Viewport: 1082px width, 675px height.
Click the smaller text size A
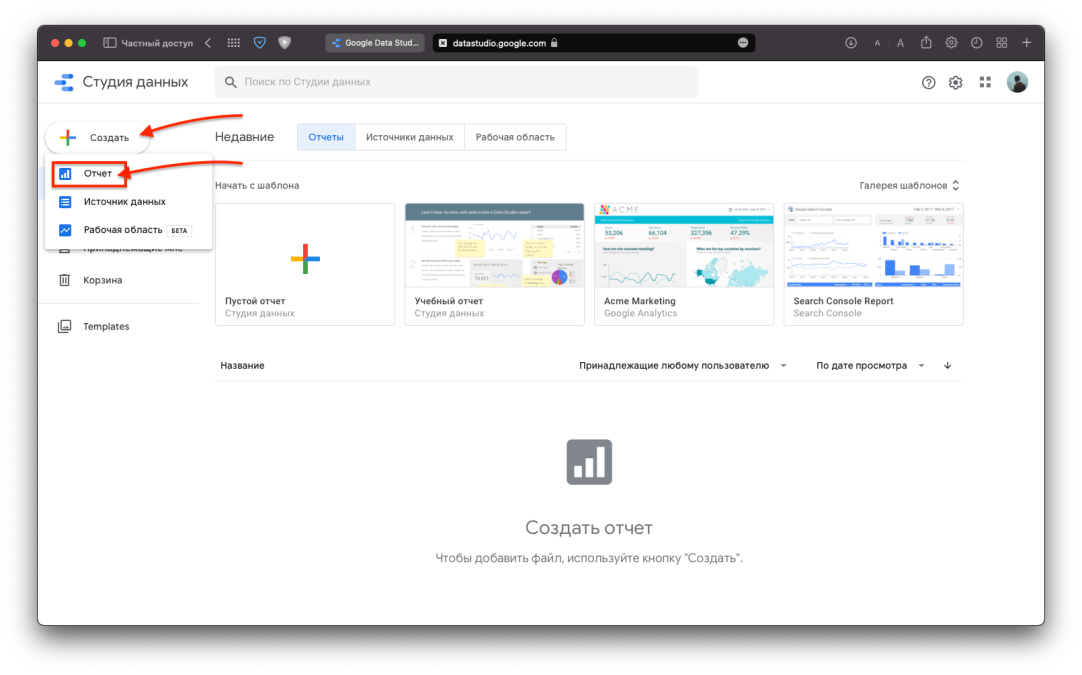click(877, 43)
